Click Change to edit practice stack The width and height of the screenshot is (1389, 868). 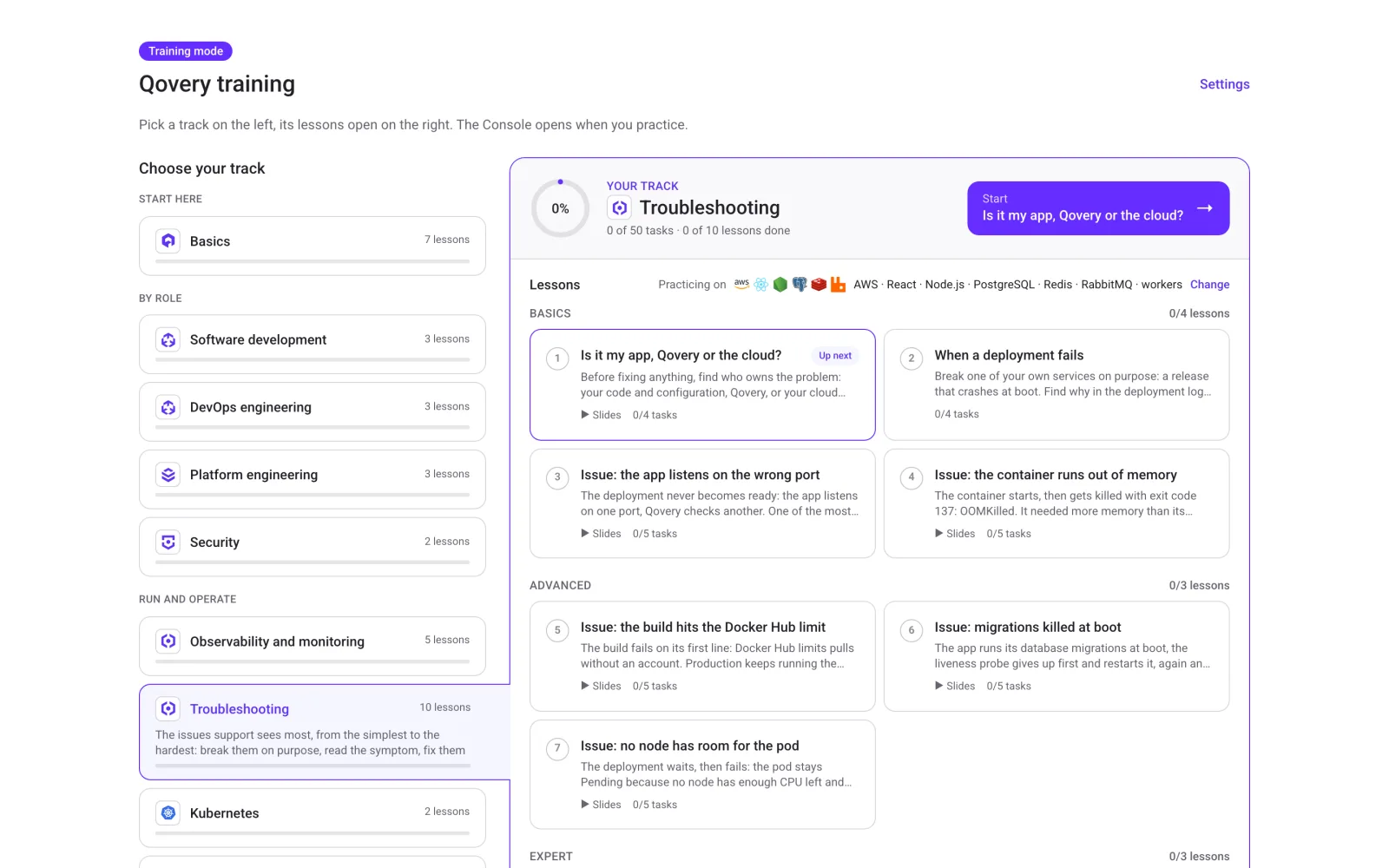[x=1209, y=285]
